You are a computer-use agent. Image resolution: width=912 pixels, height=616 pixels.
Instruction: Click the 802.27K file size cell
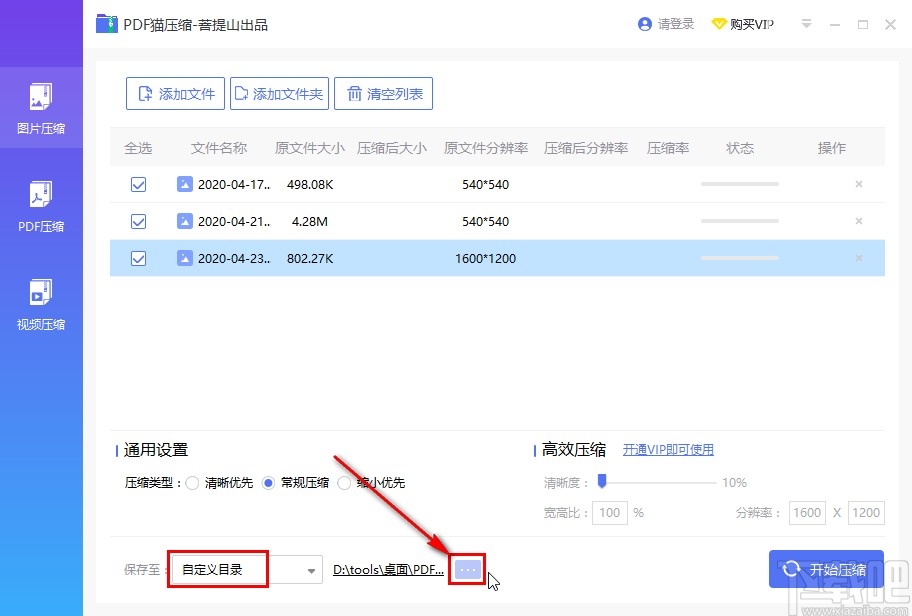tap(310, 258)
